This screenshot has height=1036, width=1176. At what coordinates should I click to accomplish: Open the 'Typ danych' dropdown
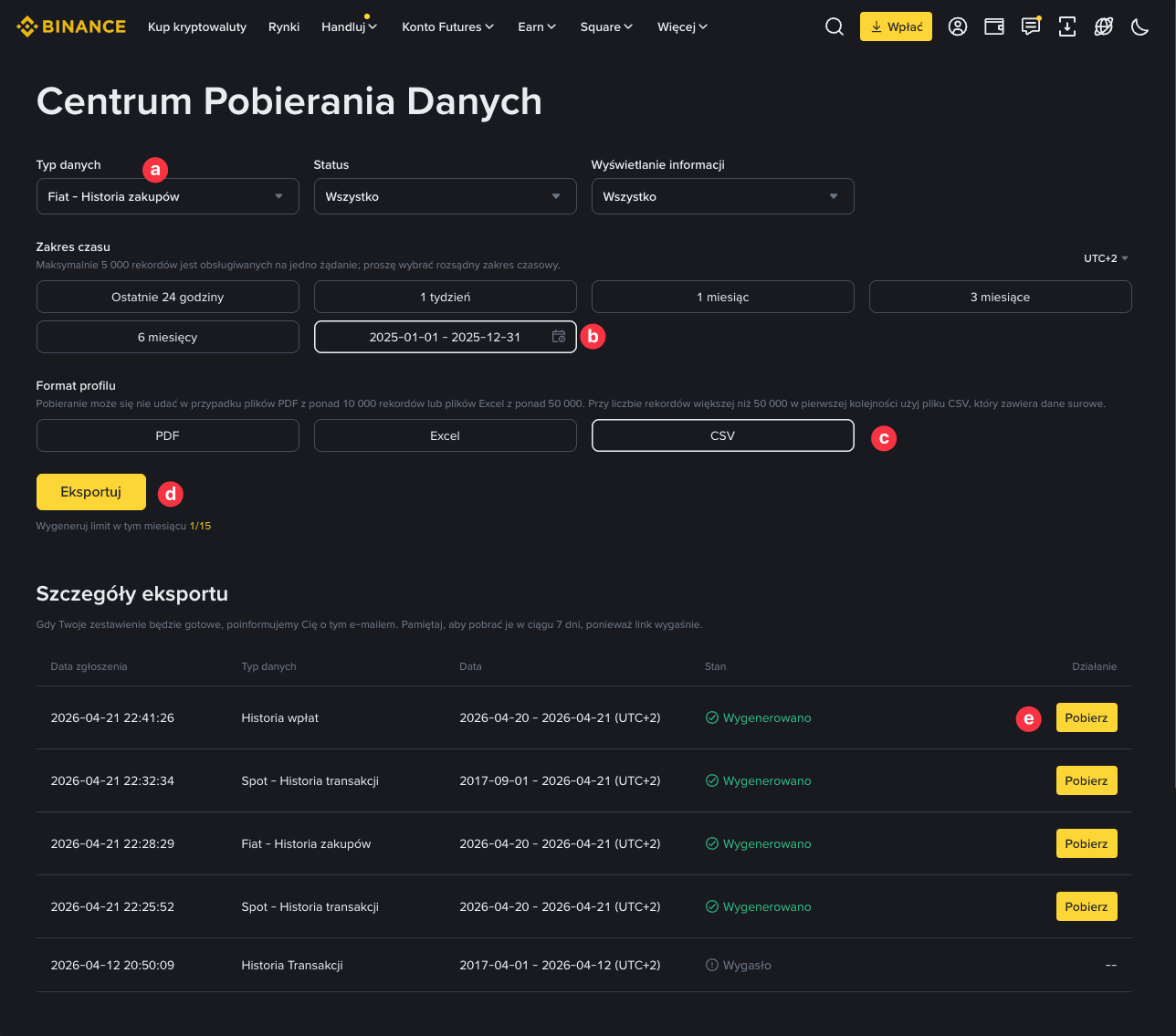(x=167, y=195)
